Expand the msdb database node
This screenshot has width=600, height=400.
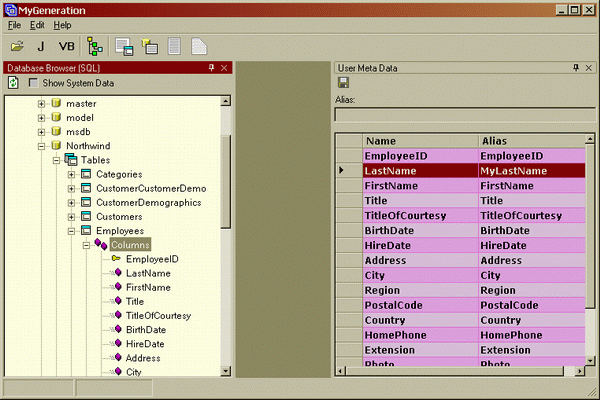point(41,132)
